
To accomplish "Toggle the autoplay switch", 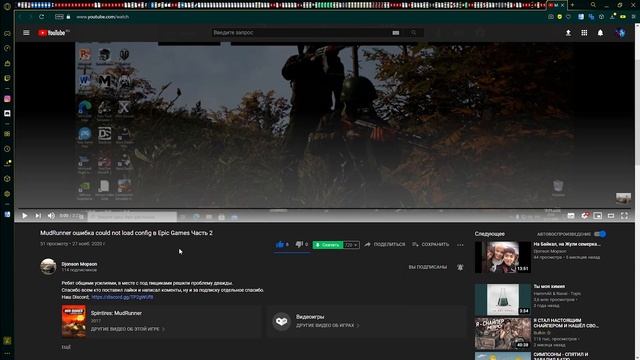I will [600, 234].
